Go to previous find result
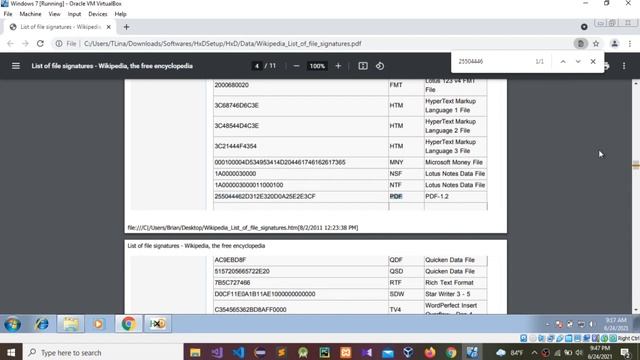Viewport: 640px width, 360px height. [x=563, y=61]
